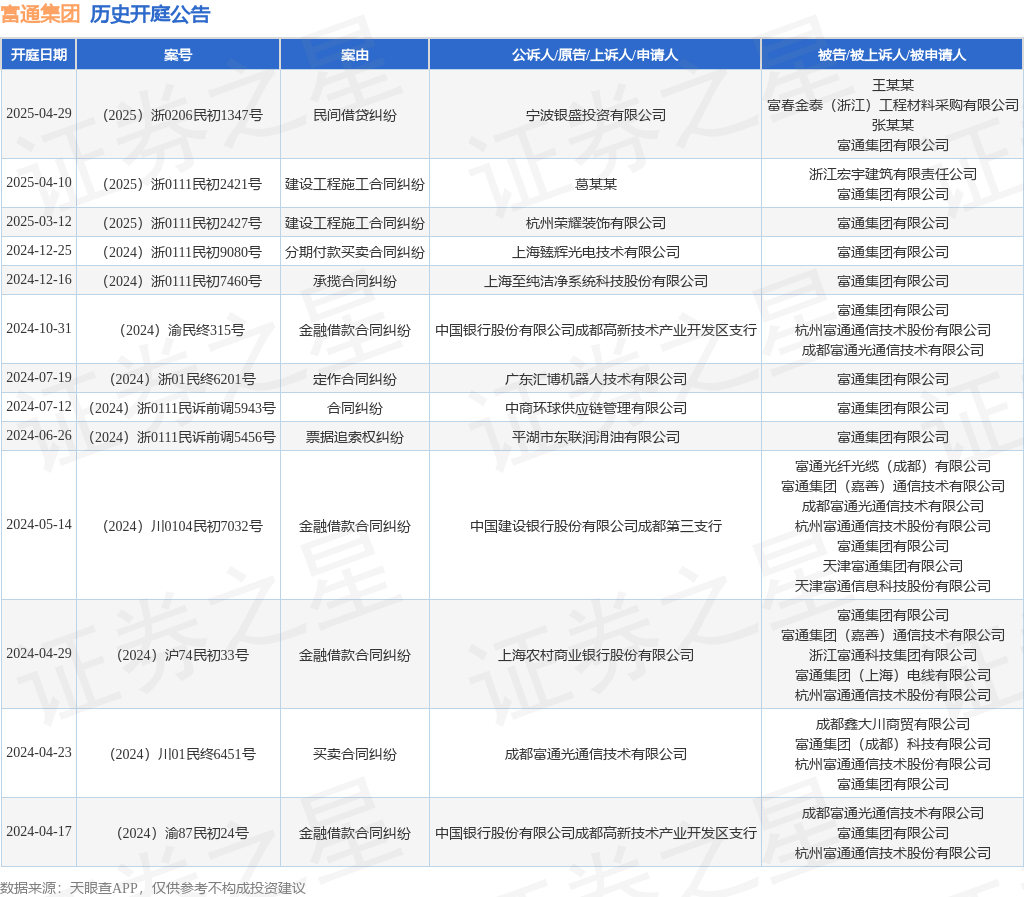Click defendant 富通集团(成都)科技有限公司
Screen dimensions: 1024x897
coord(893,744)
